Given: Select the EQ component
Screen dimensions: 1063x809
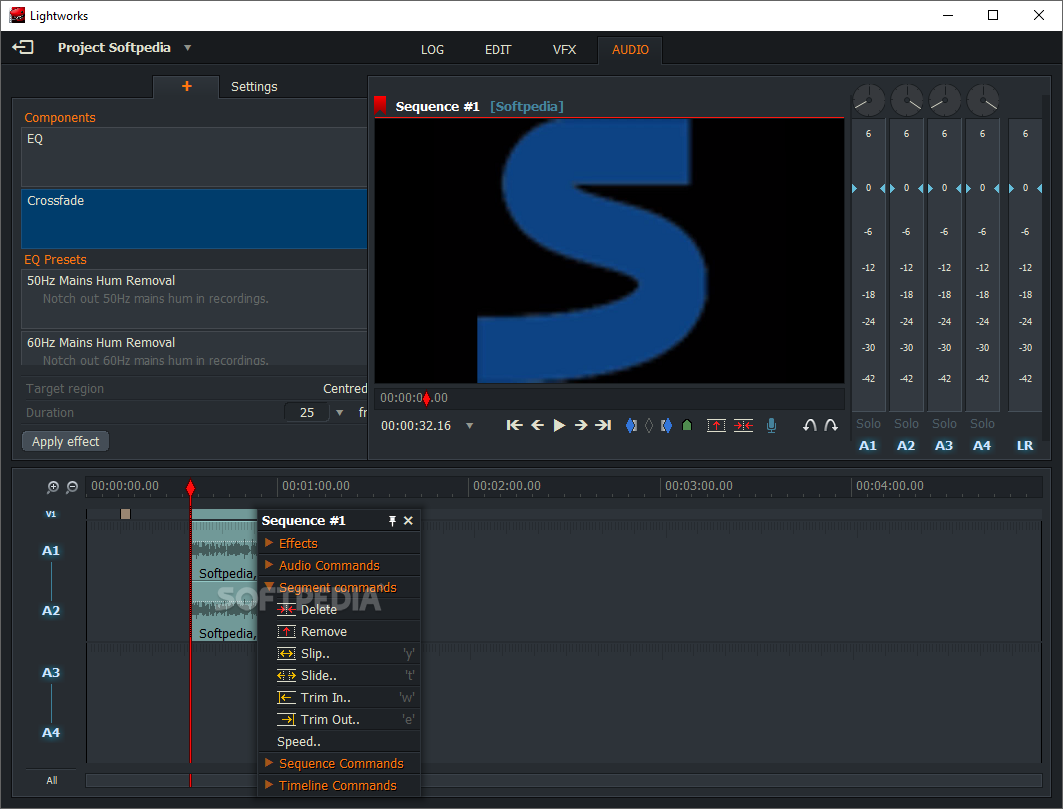Looking at the screenshot, I should (x=194, y=157).
